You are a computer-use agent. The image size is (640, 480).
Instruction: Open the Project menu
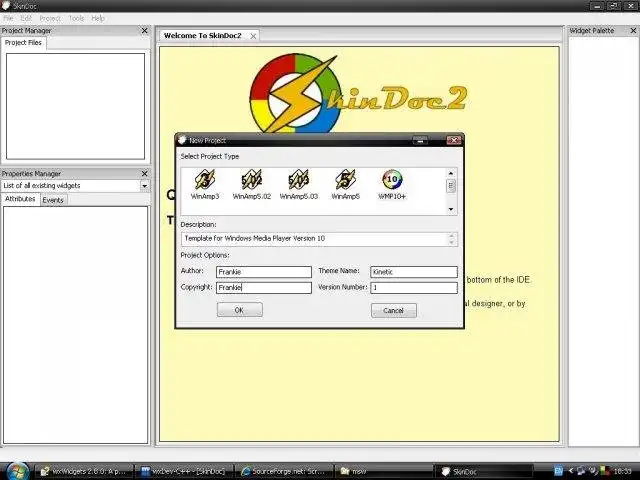click(50, 18)
